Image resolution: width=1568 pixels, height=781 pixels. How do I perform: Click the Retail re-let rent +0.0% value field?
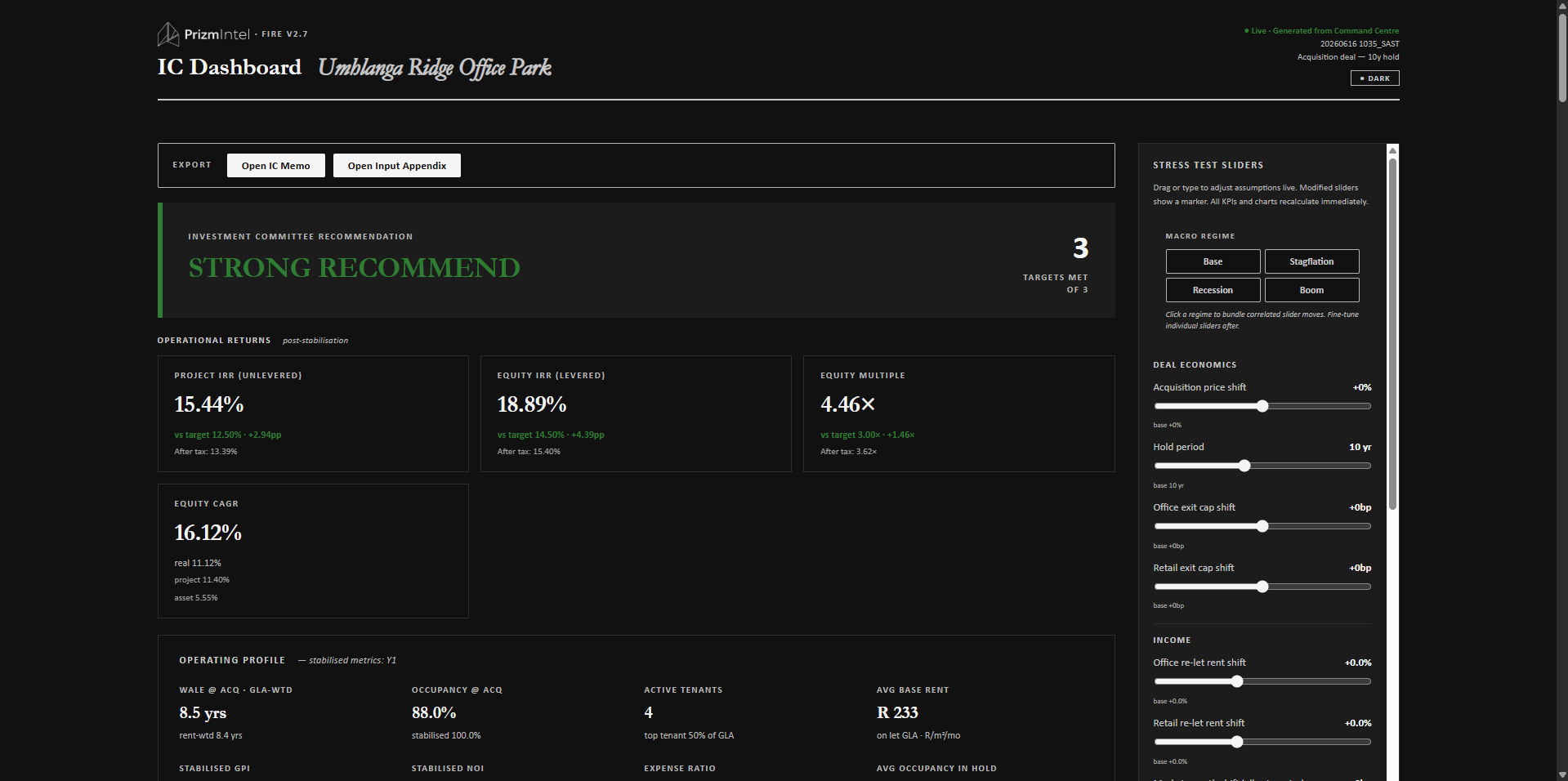coord(1358,723)
